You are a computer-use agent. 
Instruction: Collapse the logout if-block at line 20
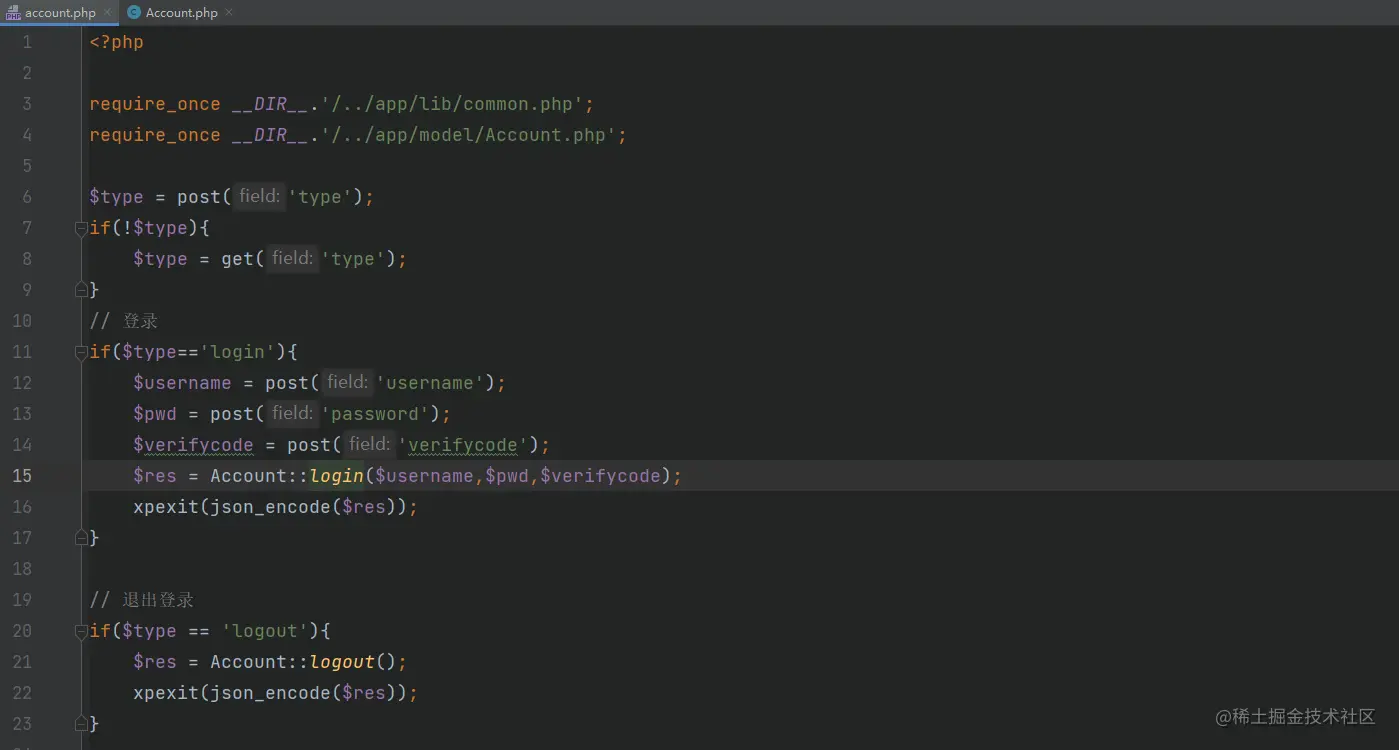81,631
